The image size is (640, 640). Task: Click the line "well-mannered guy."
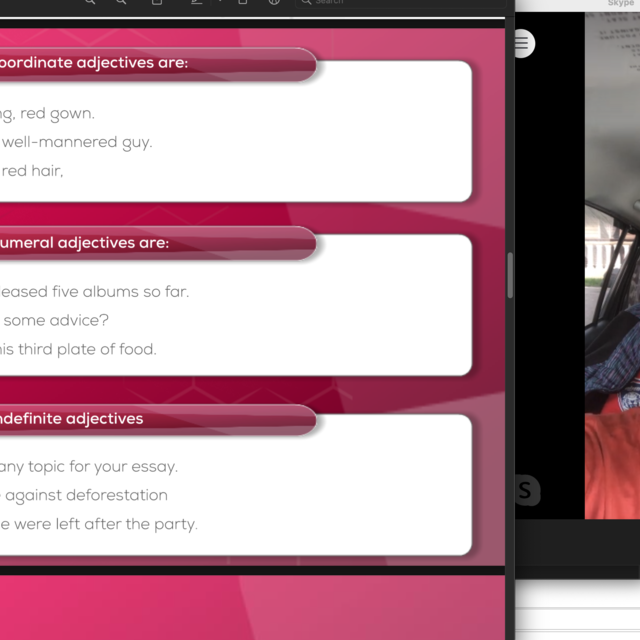77,142
